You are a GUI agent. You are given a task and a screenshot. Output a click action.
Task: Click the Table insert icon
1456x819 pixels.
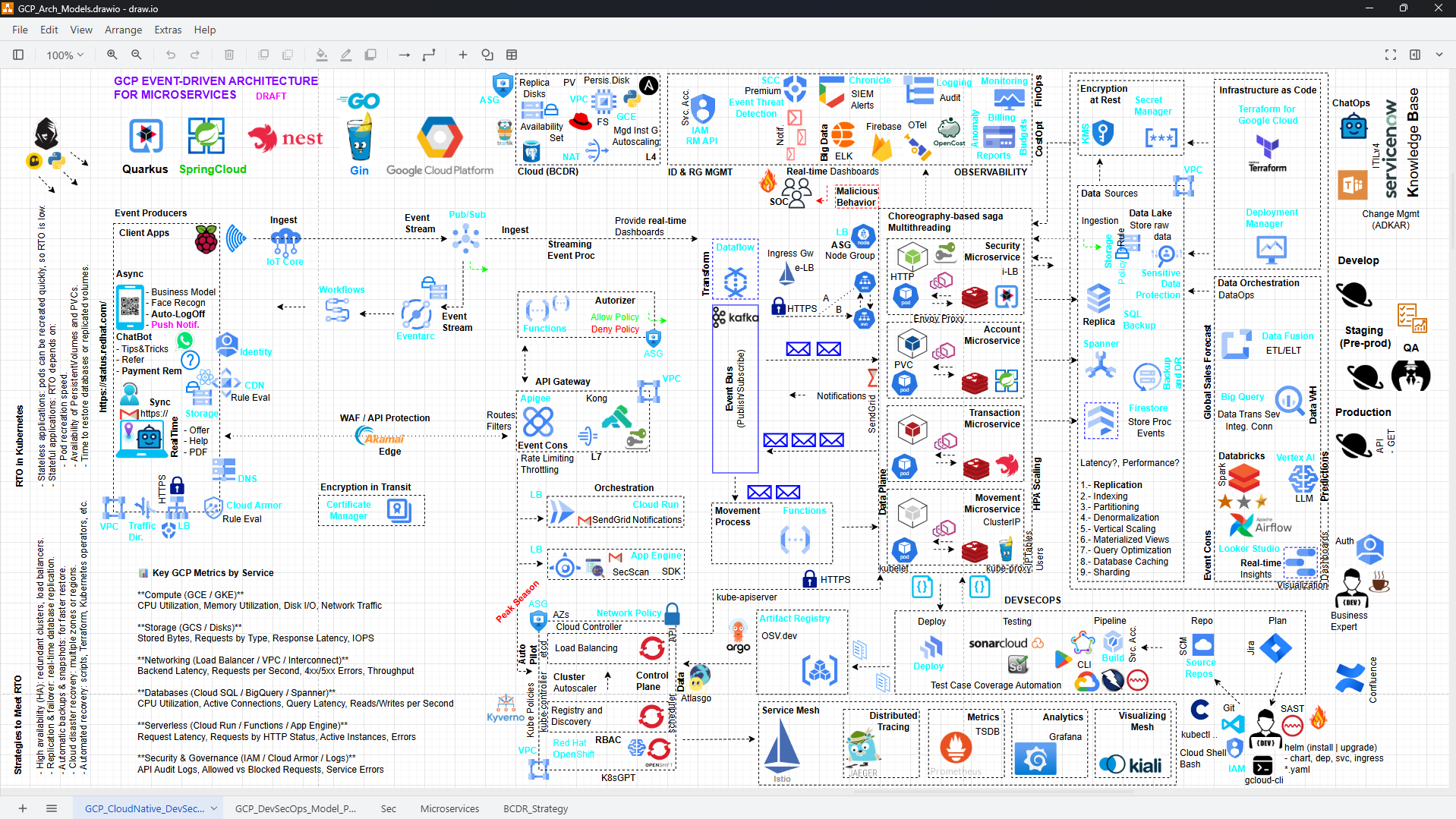click(x=512, y=55)
